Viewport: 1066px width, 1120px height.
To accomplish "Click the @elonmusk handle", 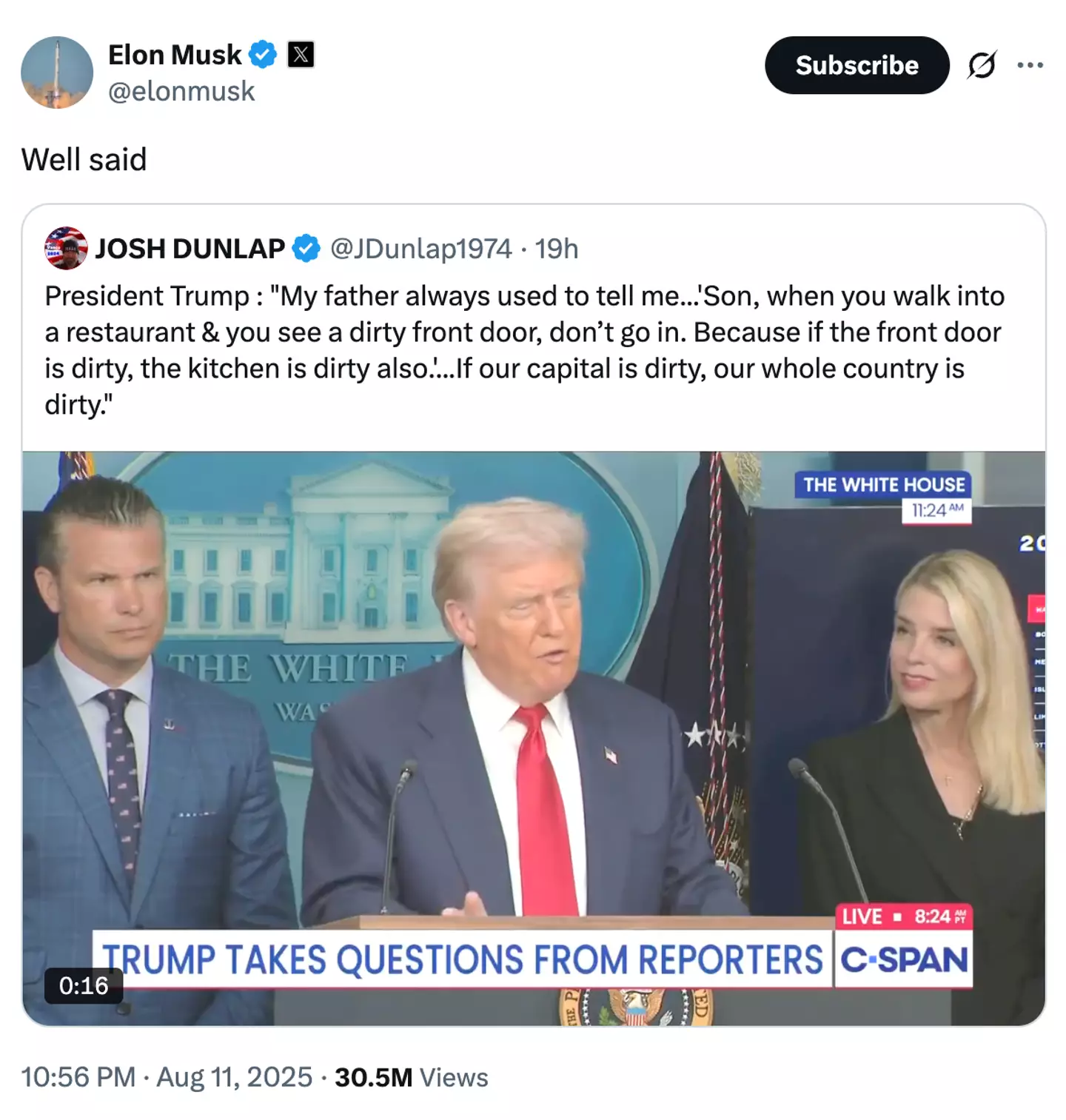I will pos(181,91).
